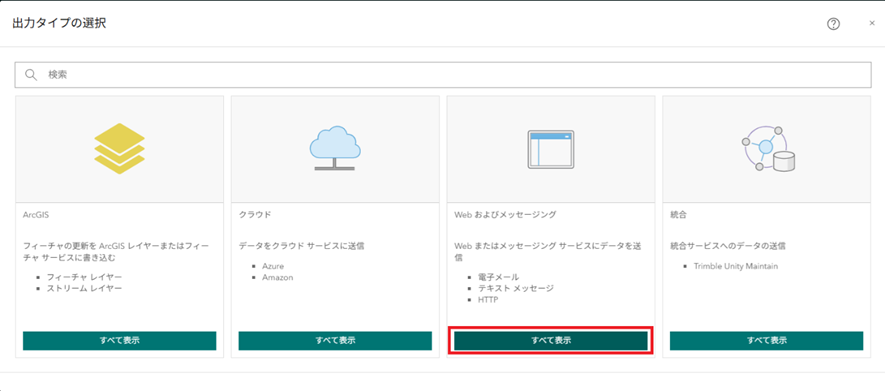Click the Amazon list item
Image resolution: width=885 pixels, height=391 pixels.
click(278, 278)
